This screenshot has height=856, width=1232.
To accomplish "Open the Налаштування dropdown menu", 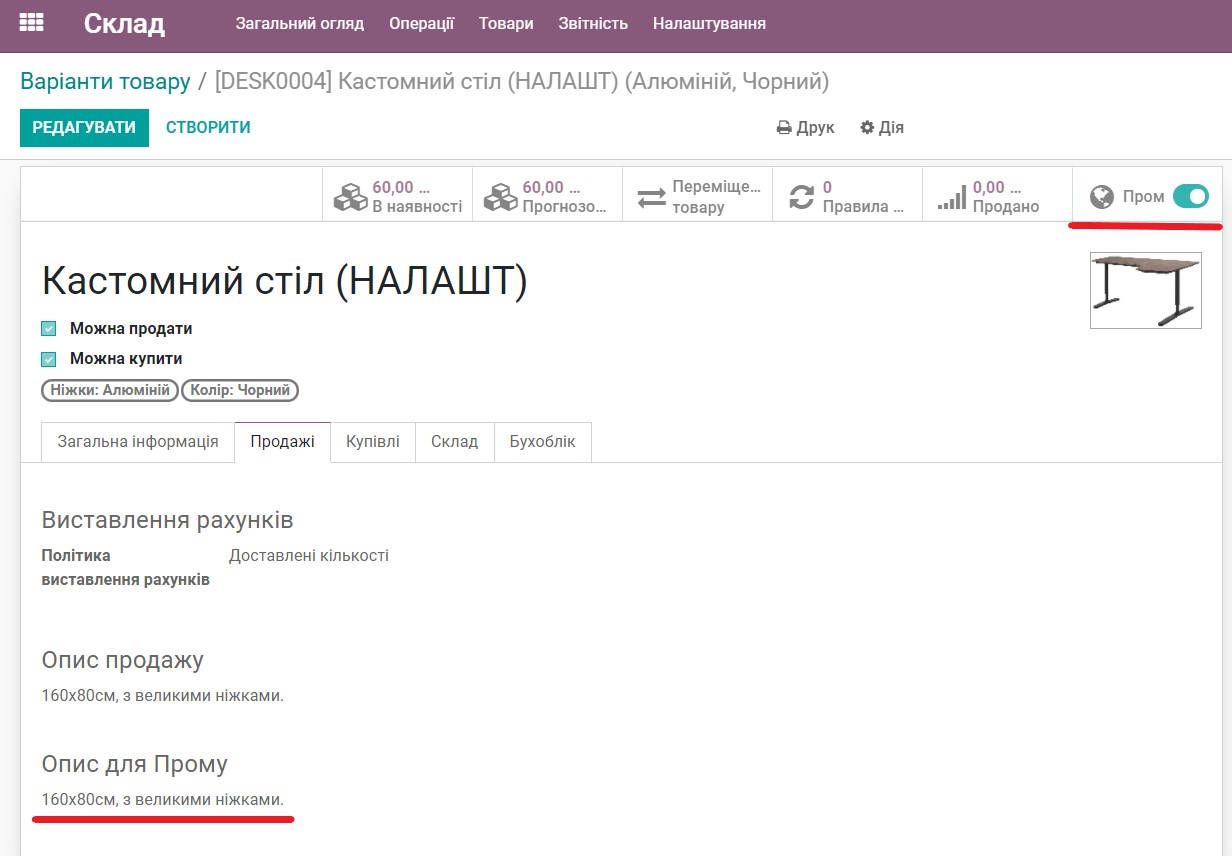I will (x=709, y=23).
